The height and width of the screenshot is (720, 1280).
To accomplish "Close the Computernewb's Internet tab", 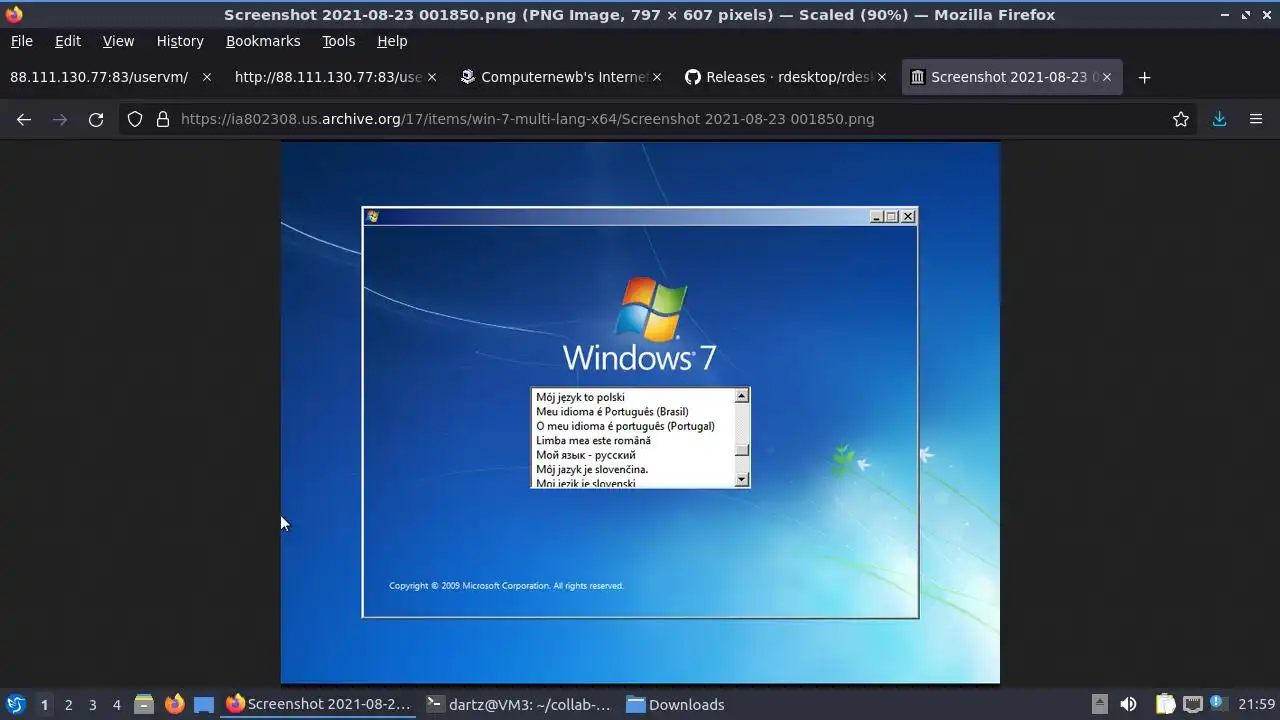I will (x=657, y=77).
